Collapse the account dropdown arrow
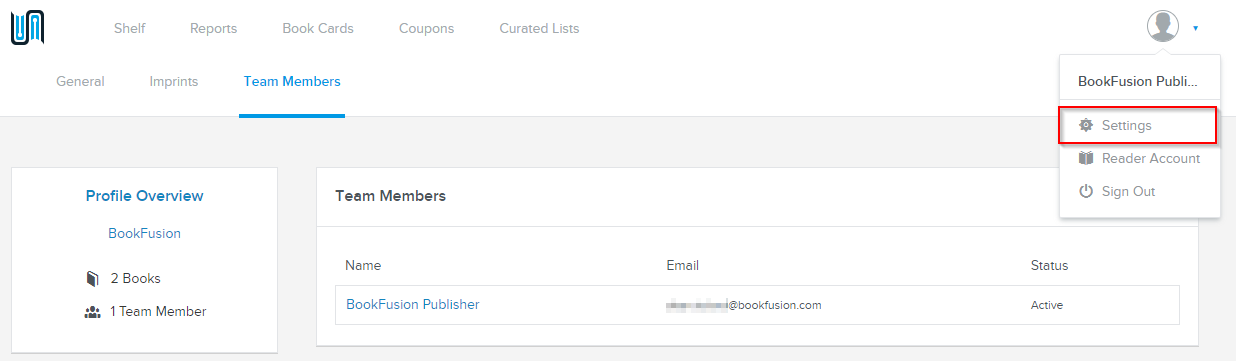The width and height of the screenshot is (1236, 361). [x=1195, y=28]
